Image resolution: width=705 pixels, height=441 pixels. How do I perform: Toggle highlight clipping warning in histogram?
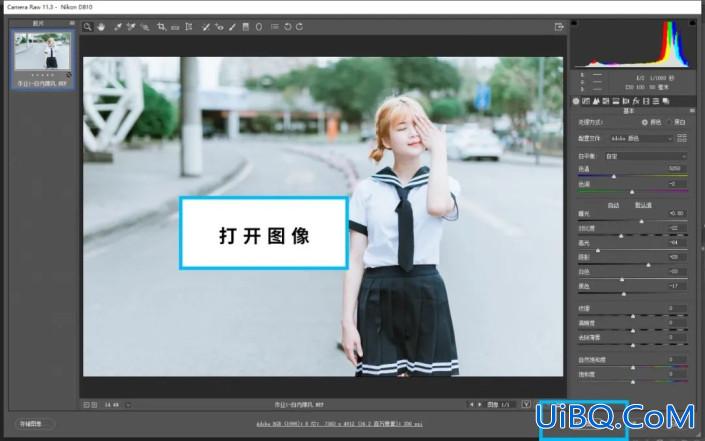692,22
